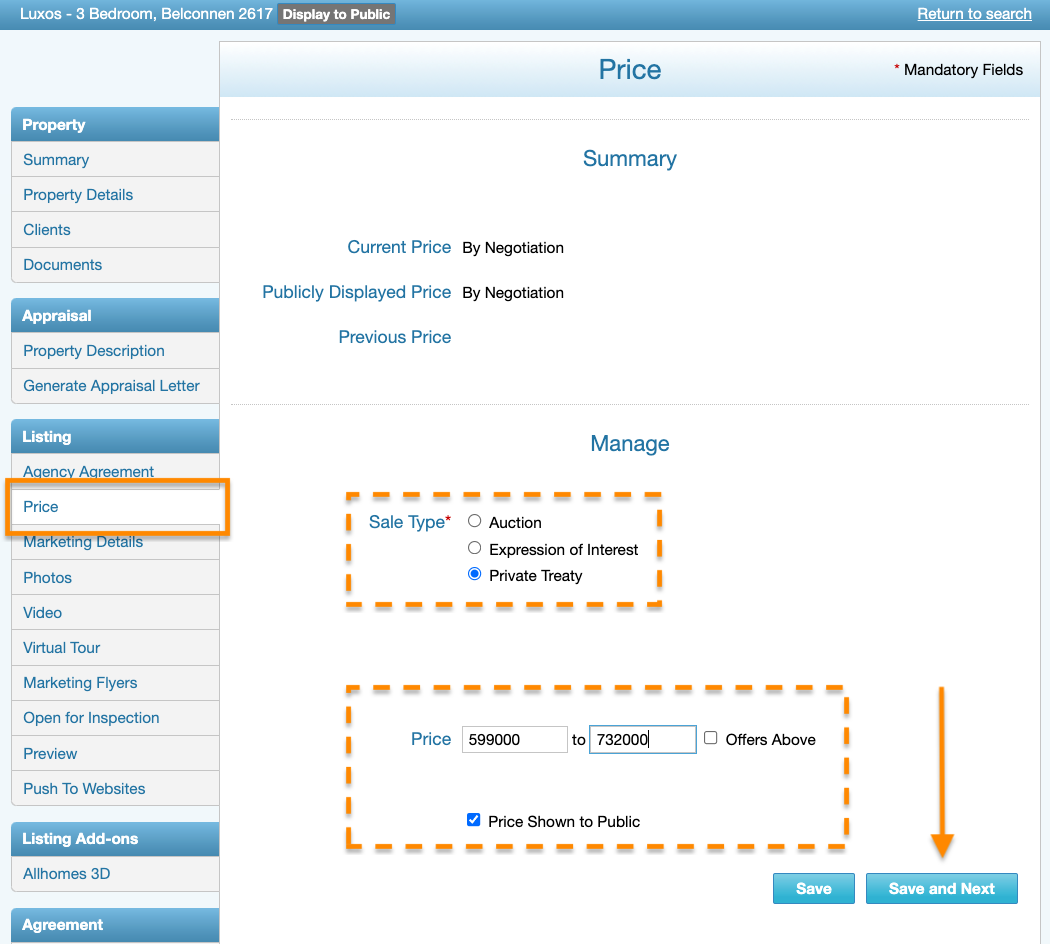Select Private Treaty radio button
Viewport: 1050px width, 944px height.
(475, 575)
